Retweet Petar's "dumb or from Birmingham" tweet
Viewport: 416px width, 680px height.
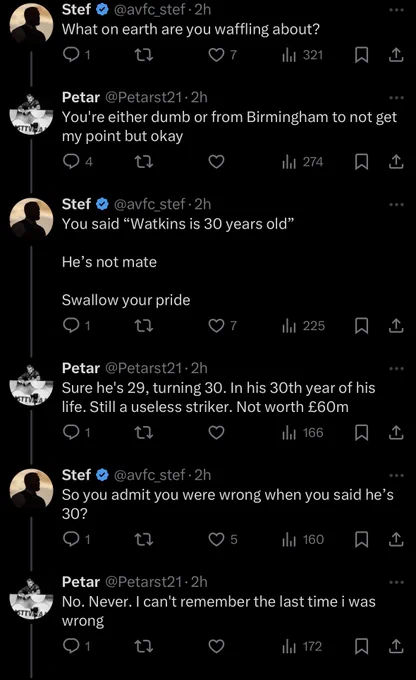tap(144, 162)
